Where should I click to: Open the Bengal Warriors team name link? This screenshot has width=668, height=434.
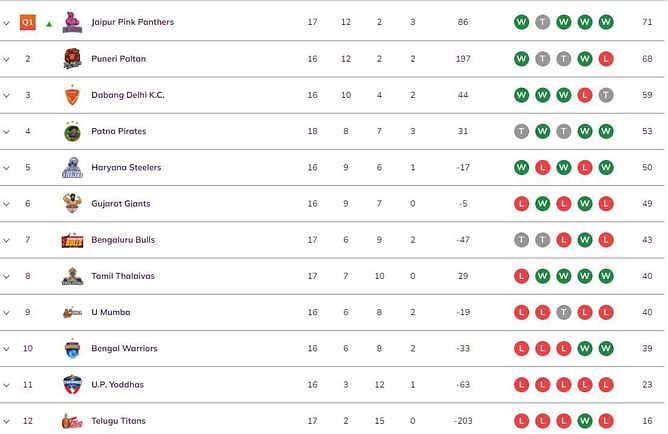point(124,348)
